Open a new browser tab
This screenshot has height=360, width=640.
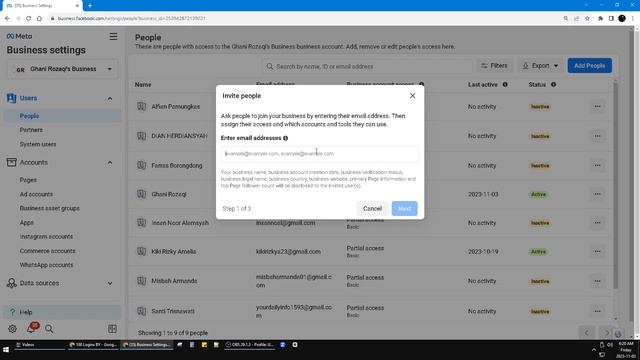click(x=90, y=6)
